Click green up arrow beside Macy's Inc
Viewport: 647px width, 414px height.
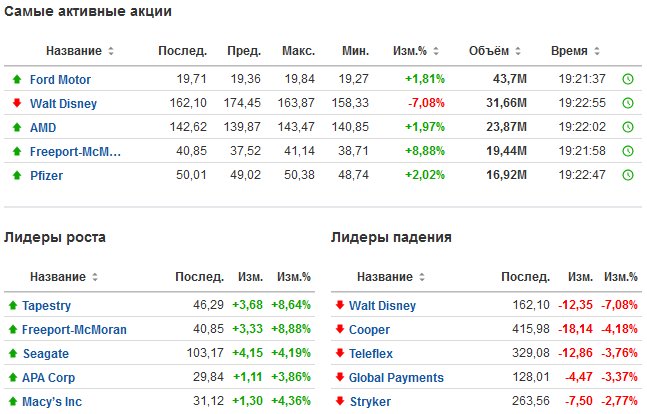(13, 401)
